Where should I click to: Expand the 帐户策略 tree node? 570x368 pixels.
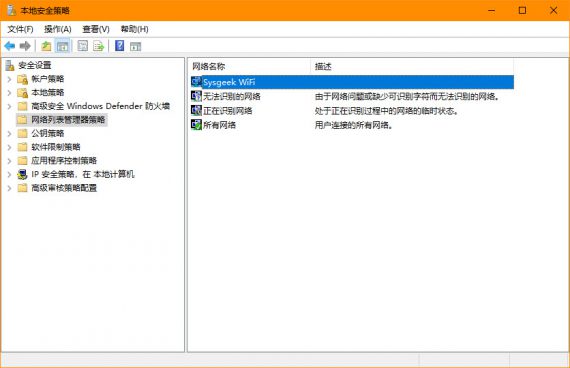[9, 79]
